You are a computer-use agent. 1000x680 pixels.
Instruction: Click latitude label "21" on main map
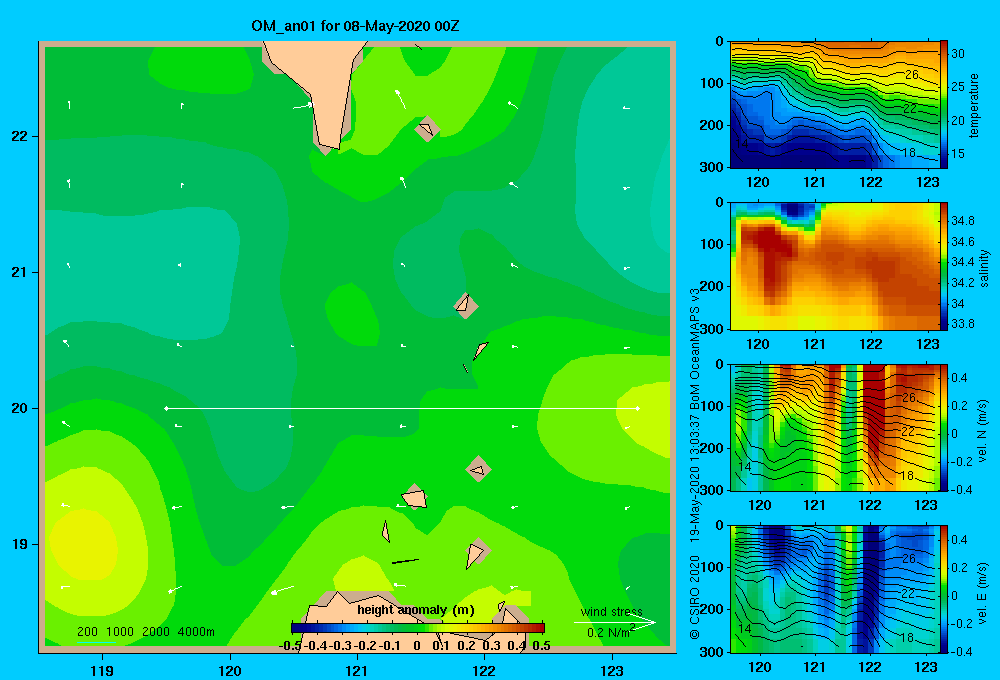[x=19, y=272]
